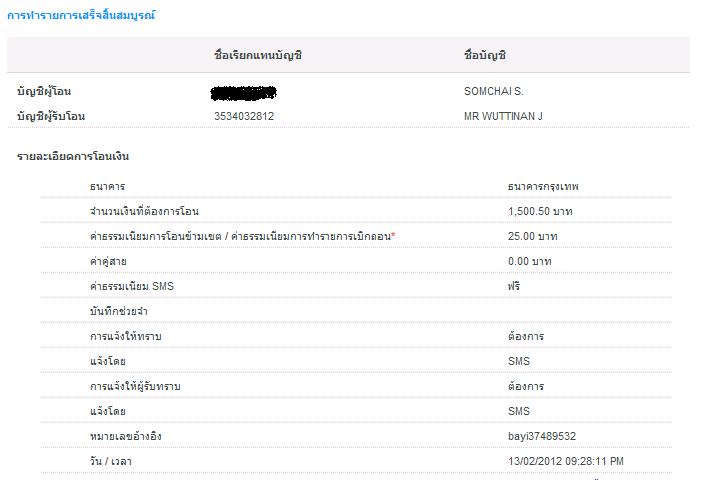The image size is (702, 480).
Task: Select reference number bayi37489532
Action: (541, 436)
